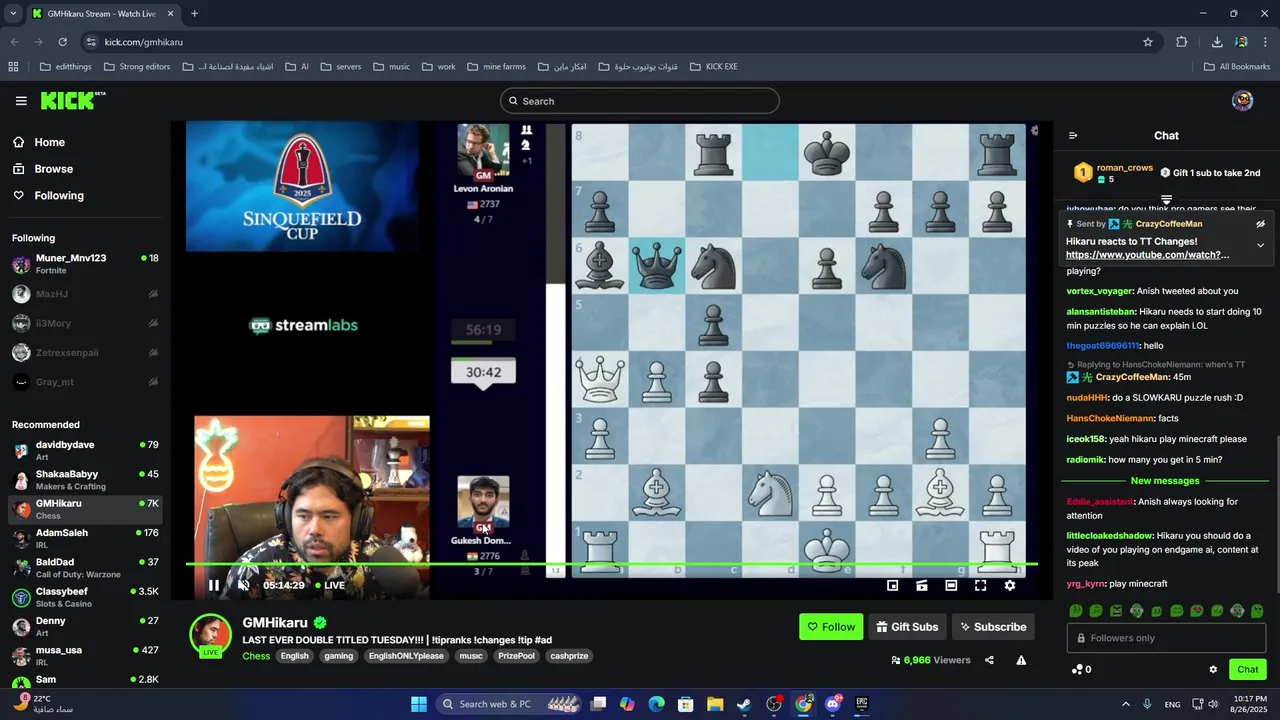Select the PrizePool tag
Image resolution: width=1280 pixels, height=720 pixels.
click(516, 656)
